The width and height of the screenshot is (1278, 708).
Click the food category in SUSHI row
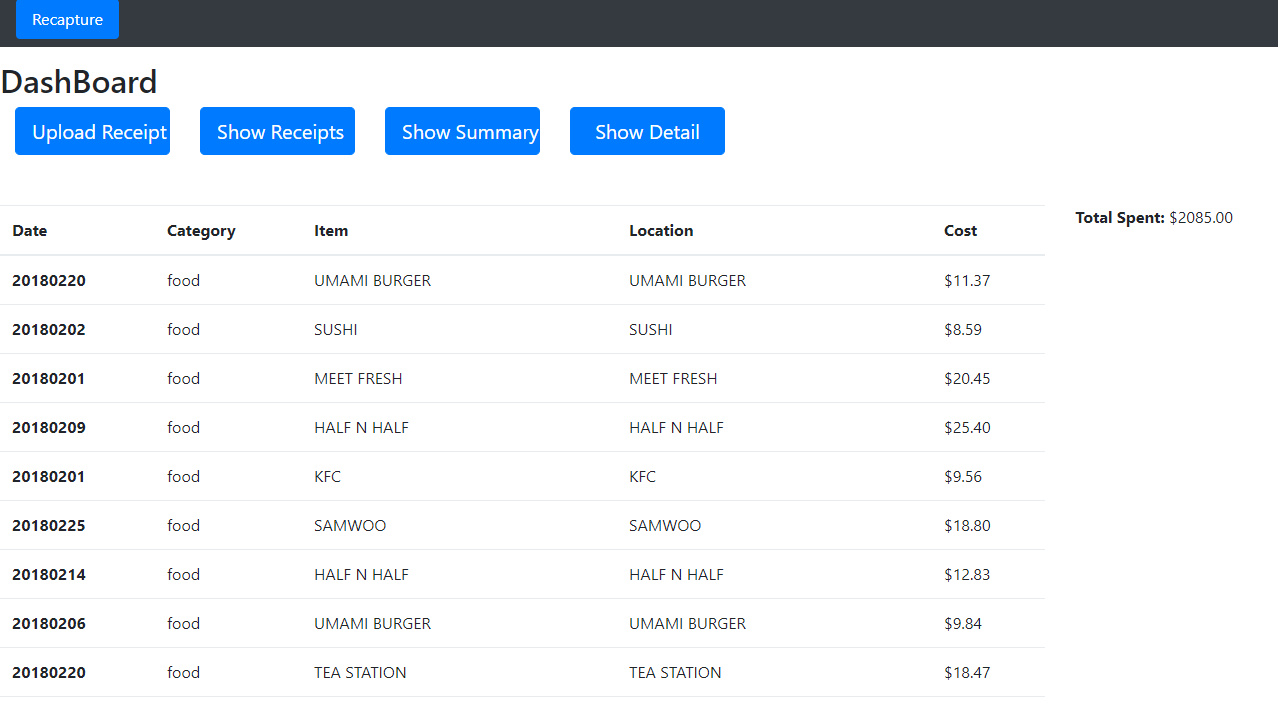click(183, 329)
